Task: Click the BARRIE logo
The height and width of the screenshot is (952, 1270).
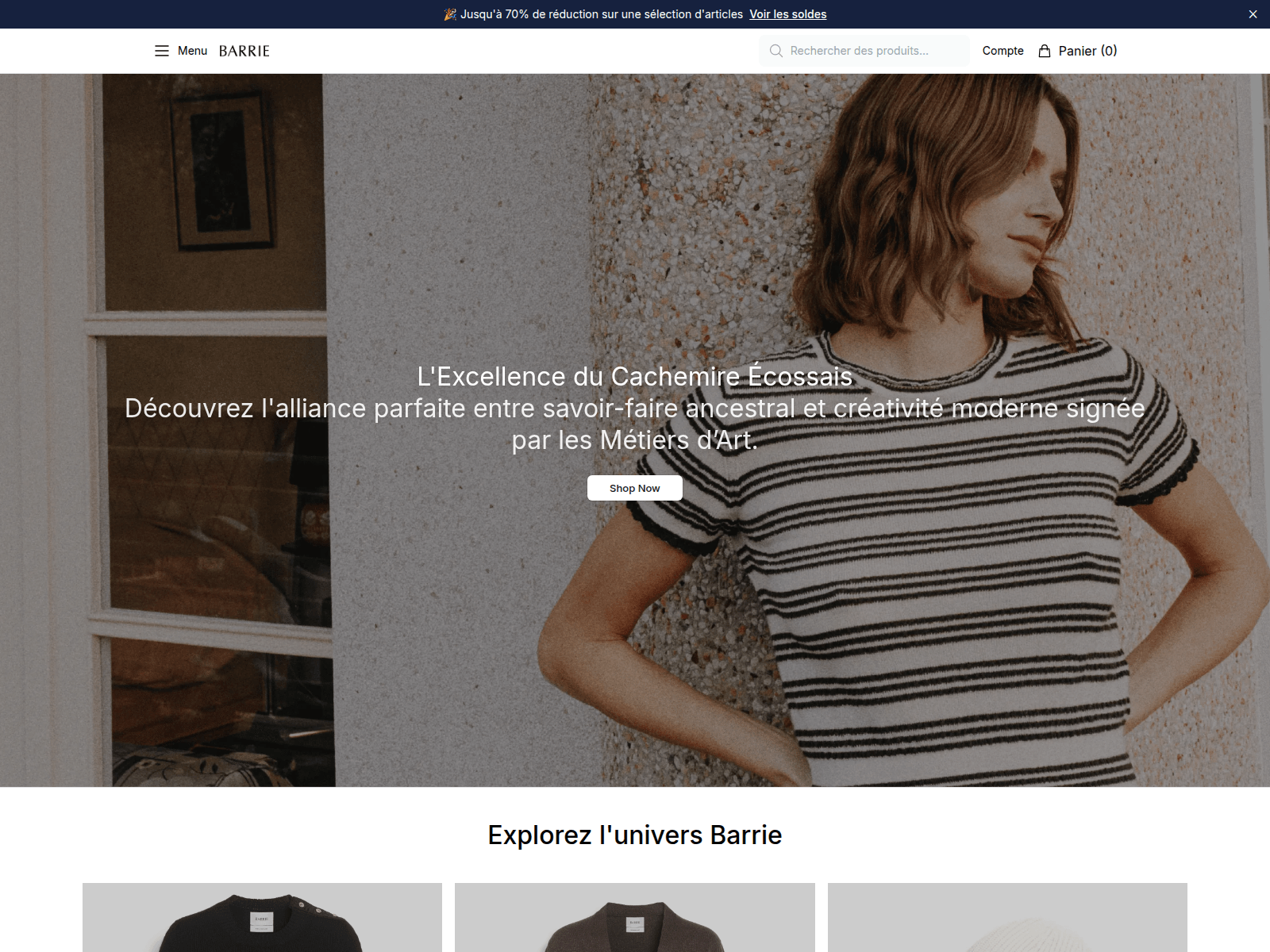Action: point(244,51)
